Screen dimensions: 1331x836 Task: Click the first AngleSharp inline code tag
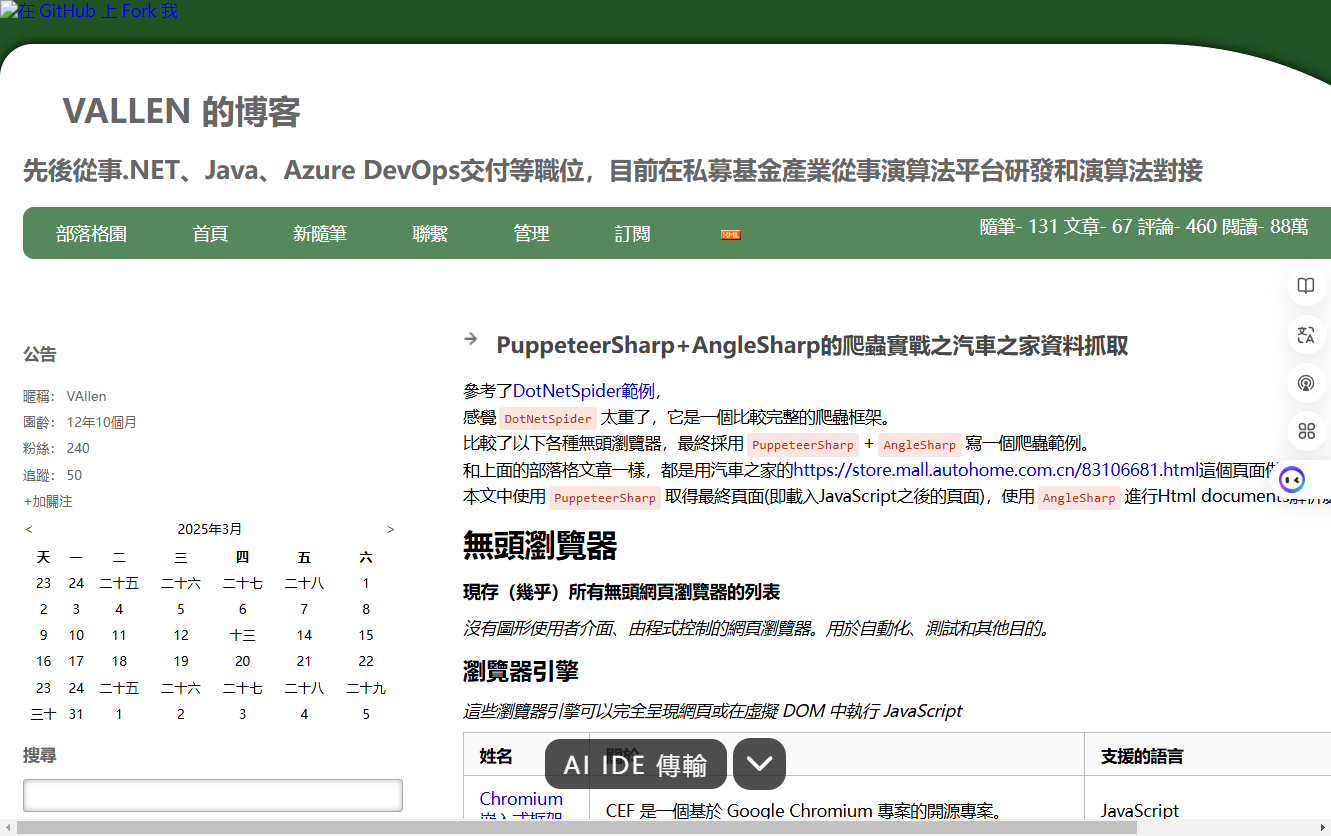click(x=920, y=445)
